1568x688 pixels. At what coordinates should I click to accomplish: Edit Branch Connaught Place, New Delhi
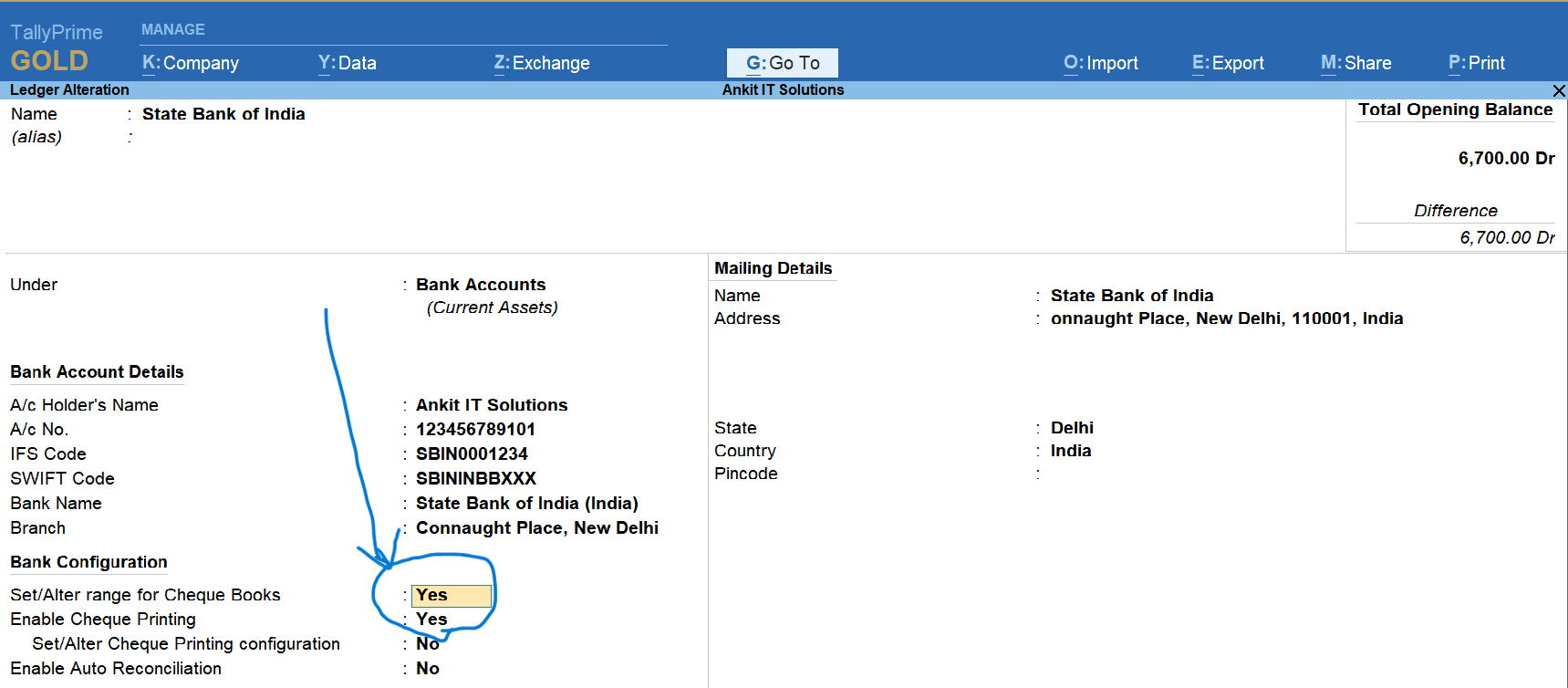[537, 528]
